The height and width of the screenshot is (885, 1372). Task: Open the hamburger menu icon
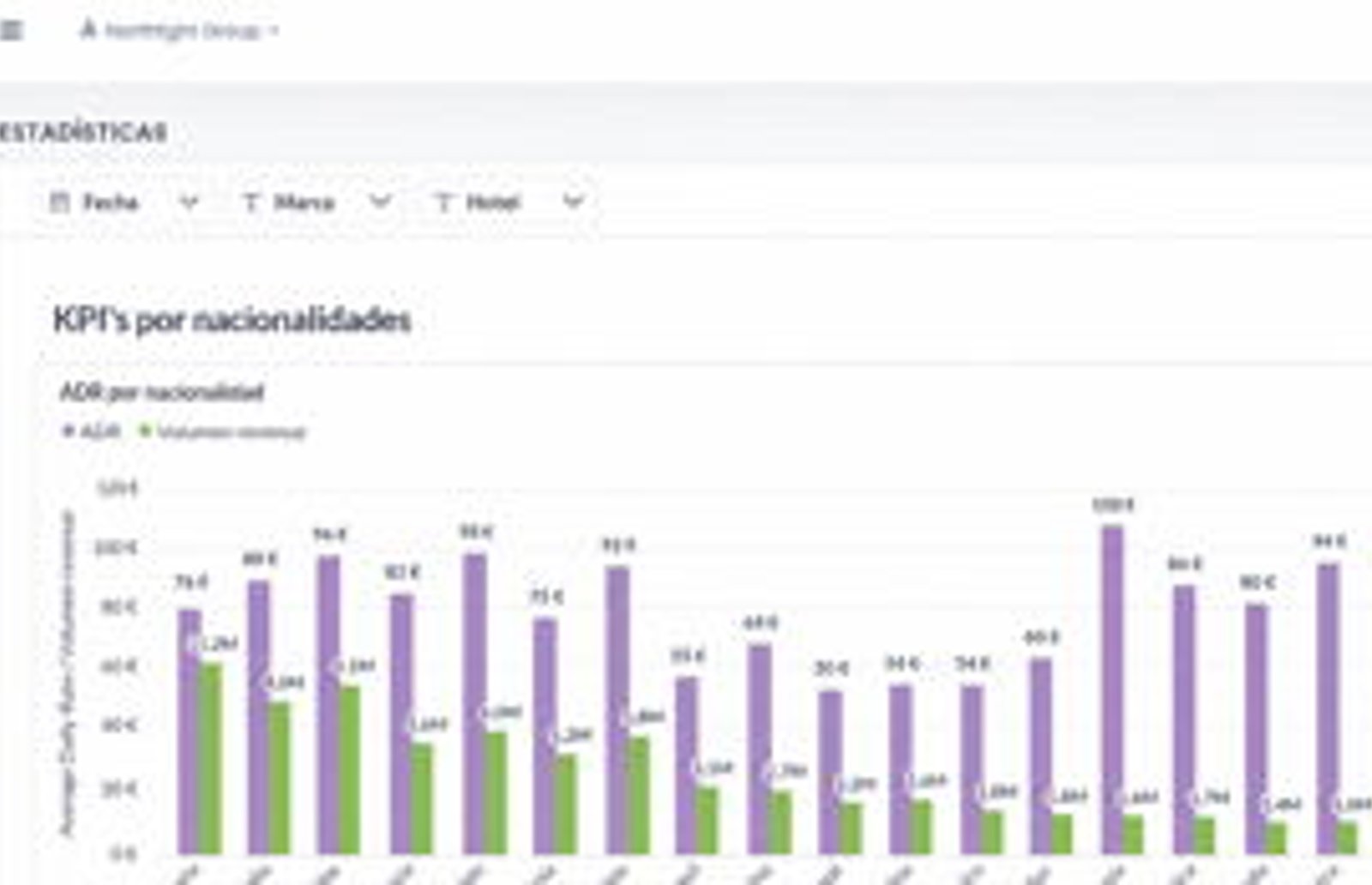pos(11,31)
